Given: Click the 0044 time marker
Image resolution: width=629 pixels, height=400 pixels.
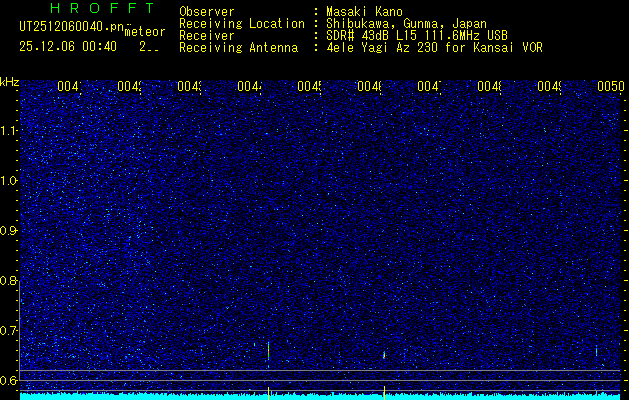Looking at the screenshot, I should click(250, 86).
